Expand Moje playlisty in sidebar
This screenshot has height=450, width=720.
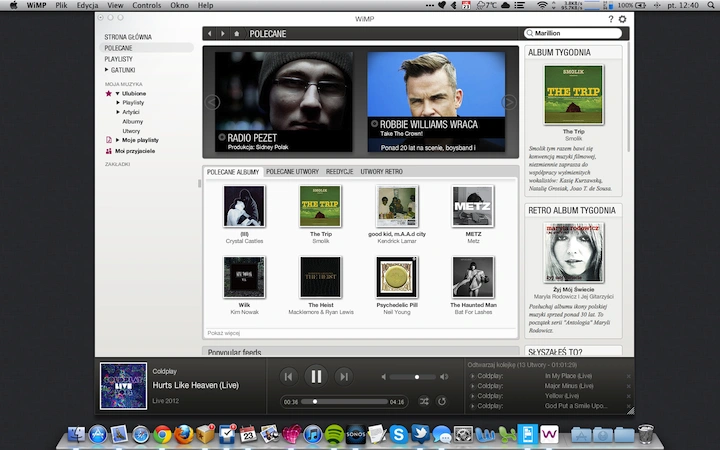point(118,140)
